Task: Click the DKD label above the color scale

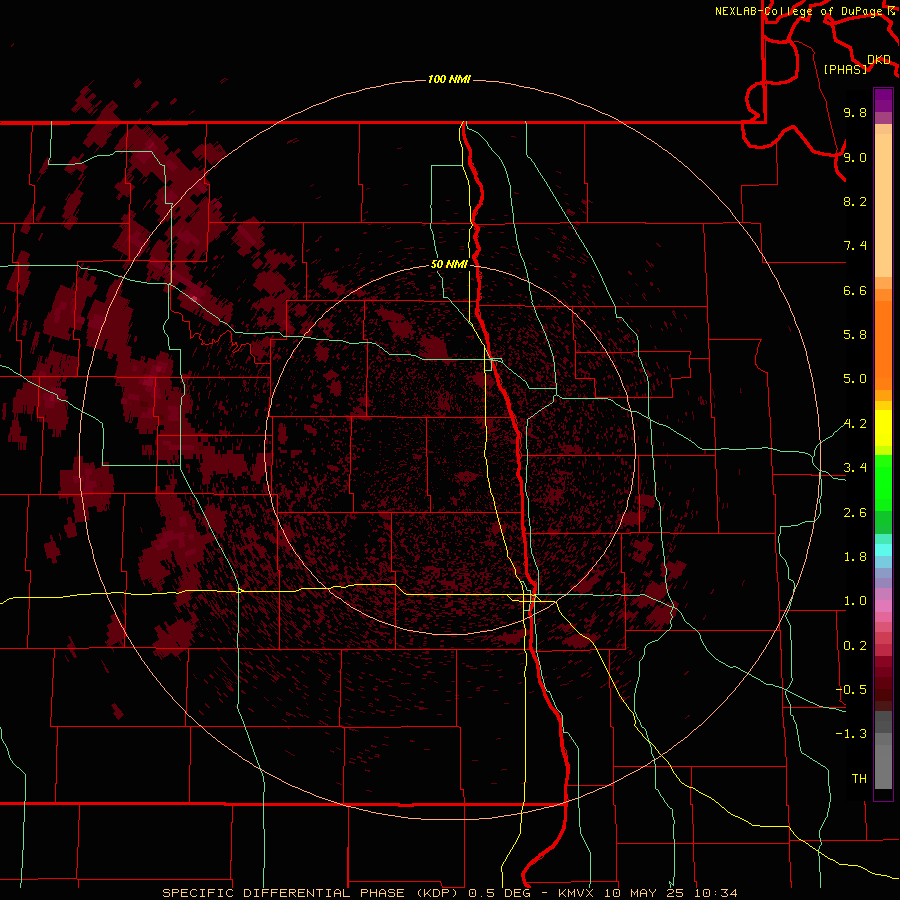Action: point(879,59)
